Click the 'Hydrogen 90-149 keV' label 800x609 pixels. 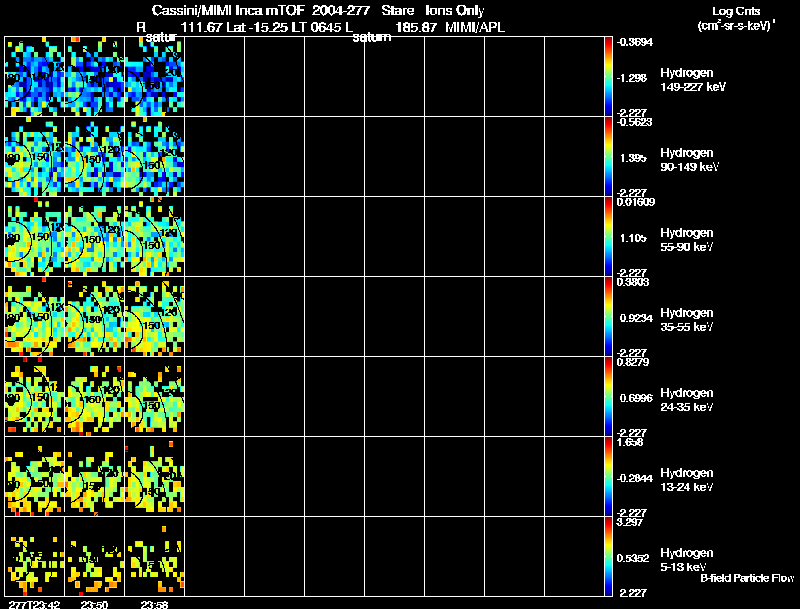[690, 160]
